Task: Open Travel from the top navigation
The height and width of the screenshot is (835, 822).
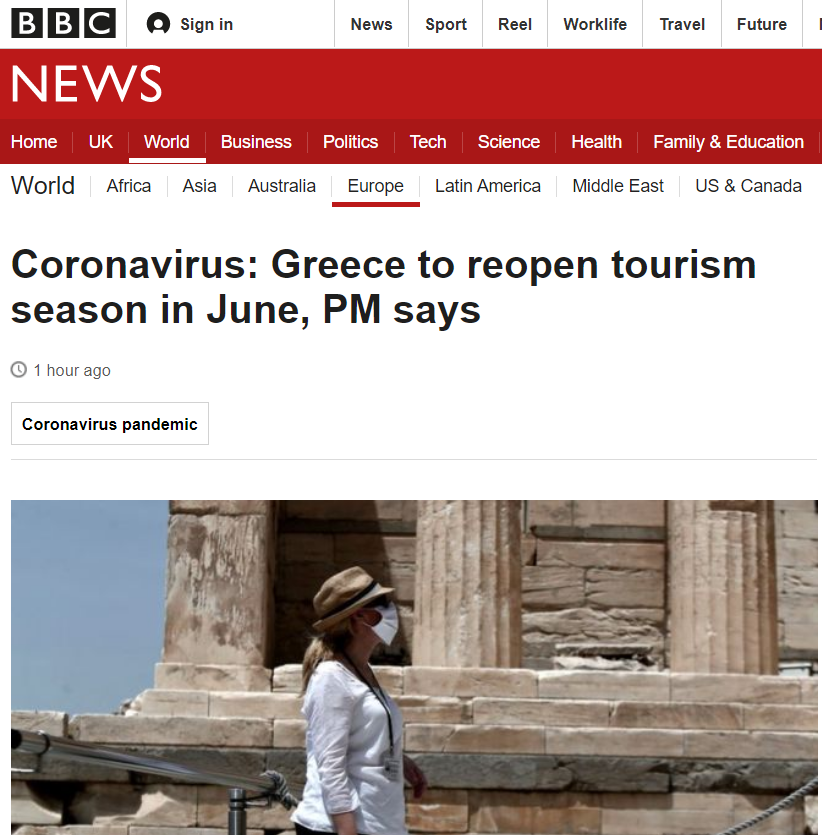Action: click(682, 24)
